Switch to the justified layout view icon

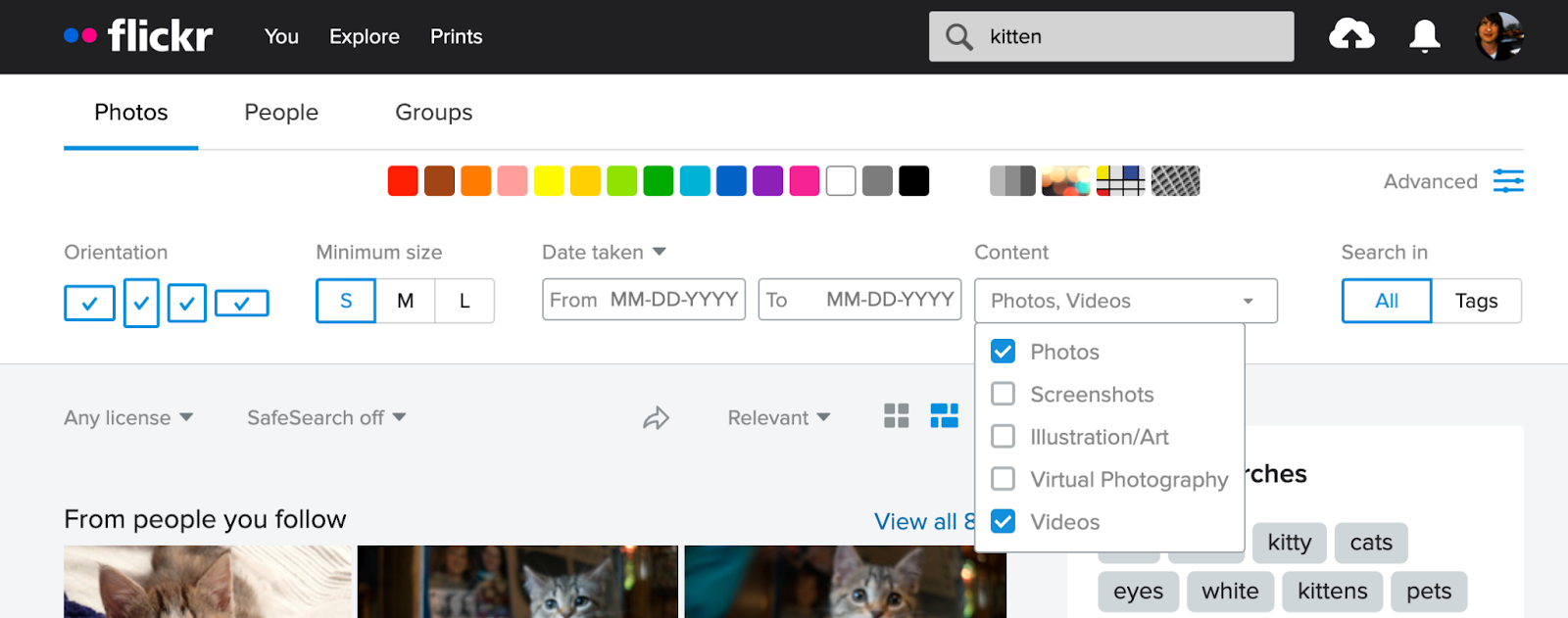(x=944, y=416)
